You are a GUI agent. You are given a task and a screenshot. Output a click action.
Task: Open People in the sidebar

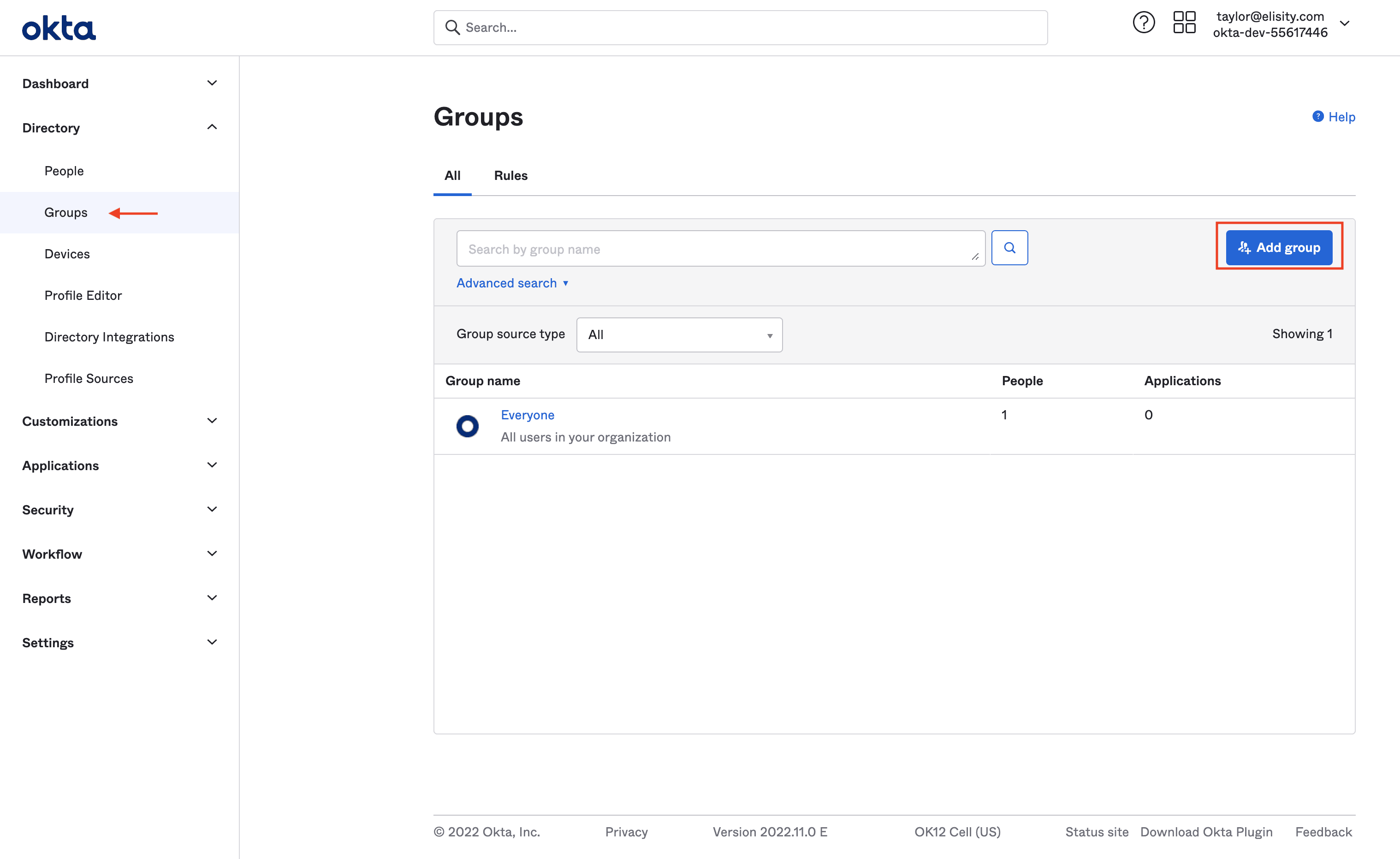click(x=64, y=171)
